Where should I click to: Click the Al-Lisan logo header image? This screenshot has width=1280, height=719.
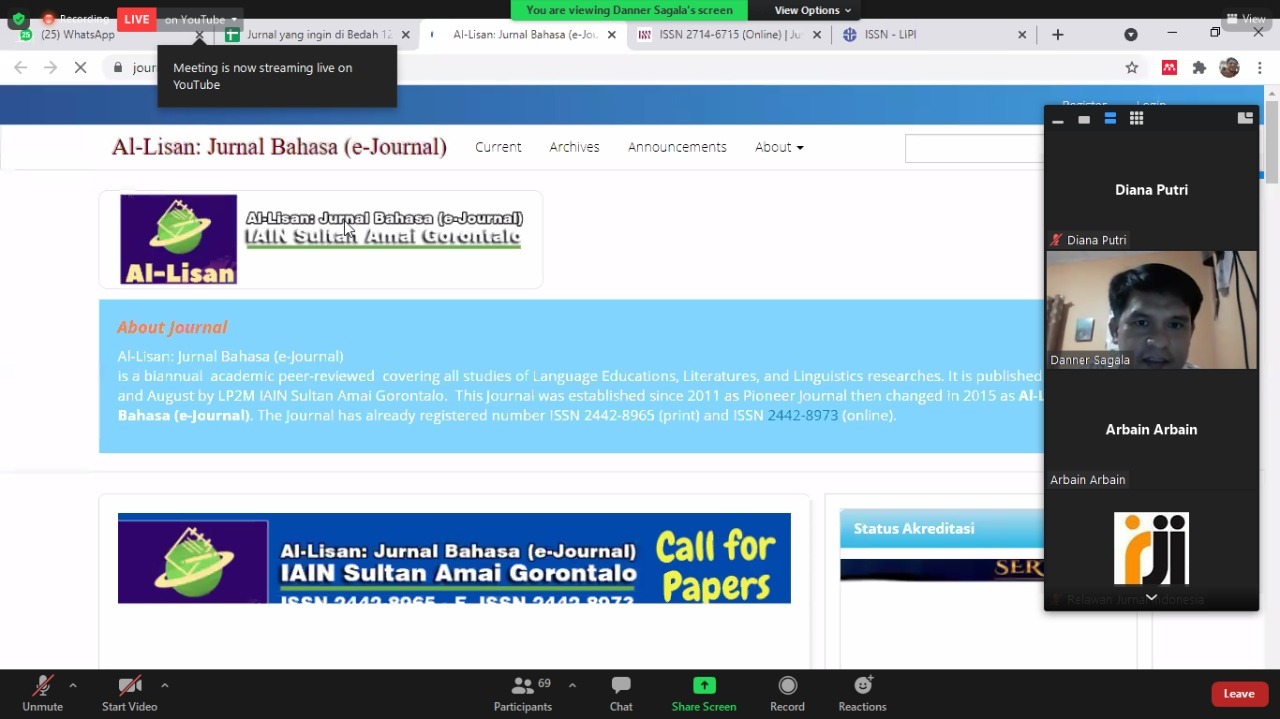tap(321, 239)
